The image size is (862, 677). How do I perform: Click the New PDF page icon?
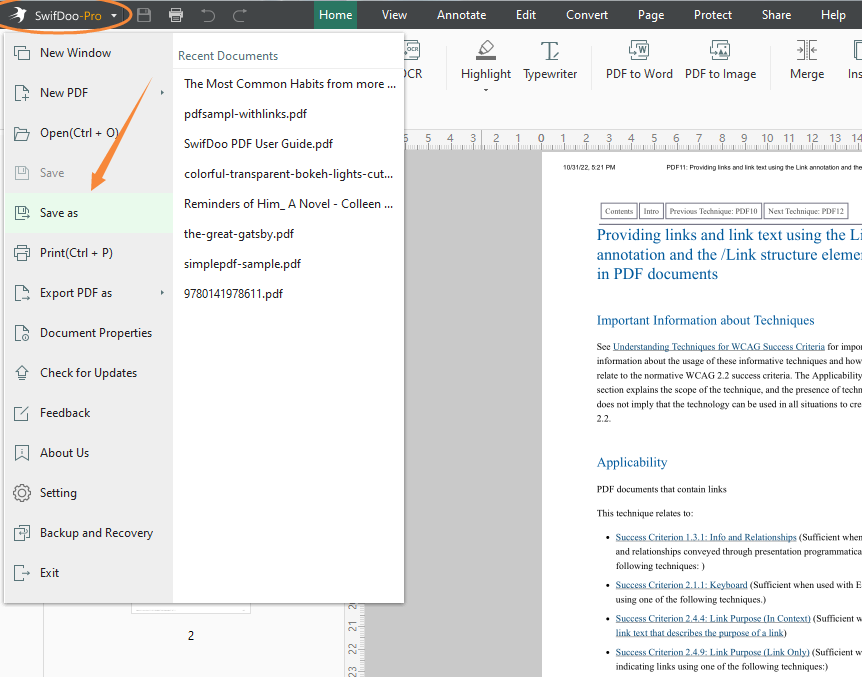tap(21, 93)
